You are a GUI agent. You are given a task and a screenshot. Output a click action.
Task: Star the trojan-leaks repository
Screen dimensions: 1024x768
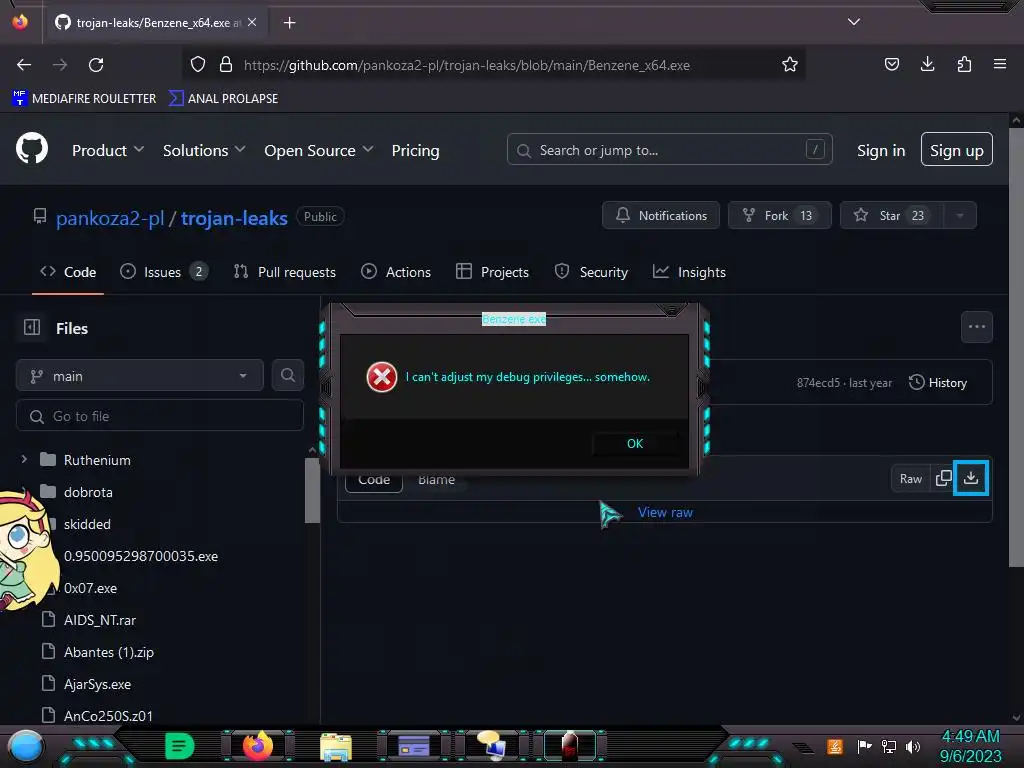tap(891, 216)
